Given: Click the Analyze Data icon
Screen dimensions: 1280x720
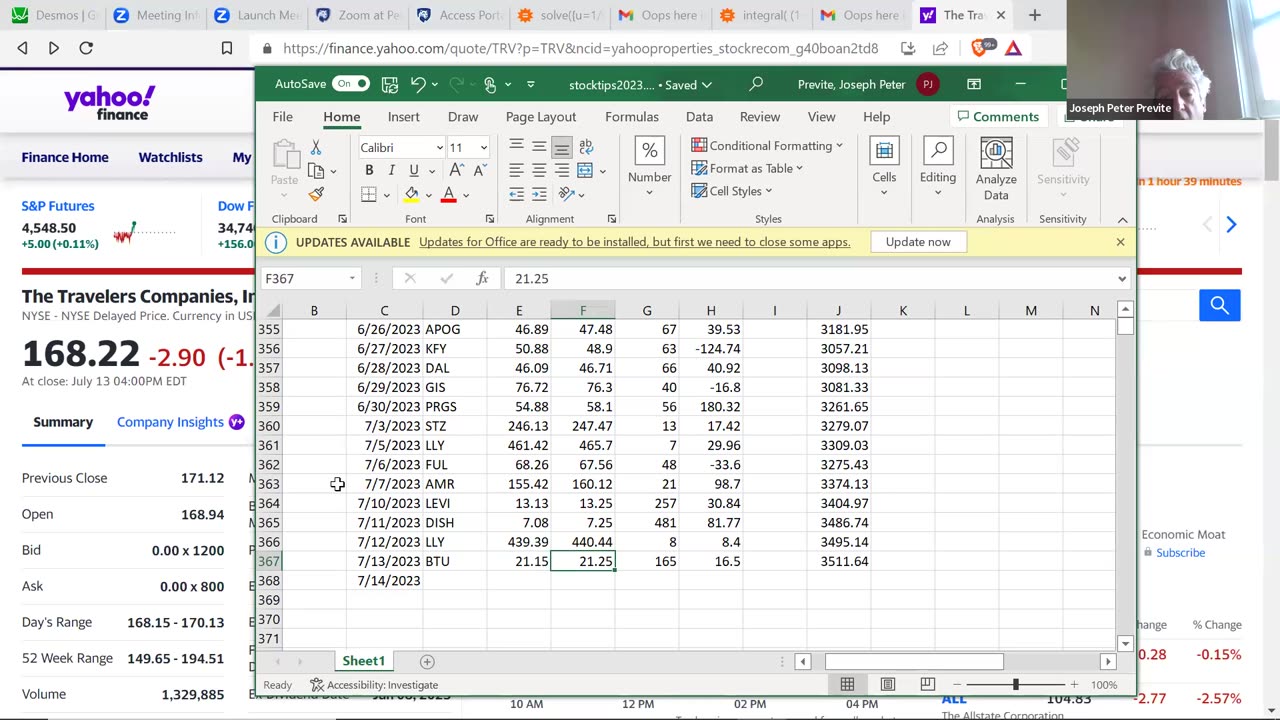Looking at the screenshot, I should (996, 152).
